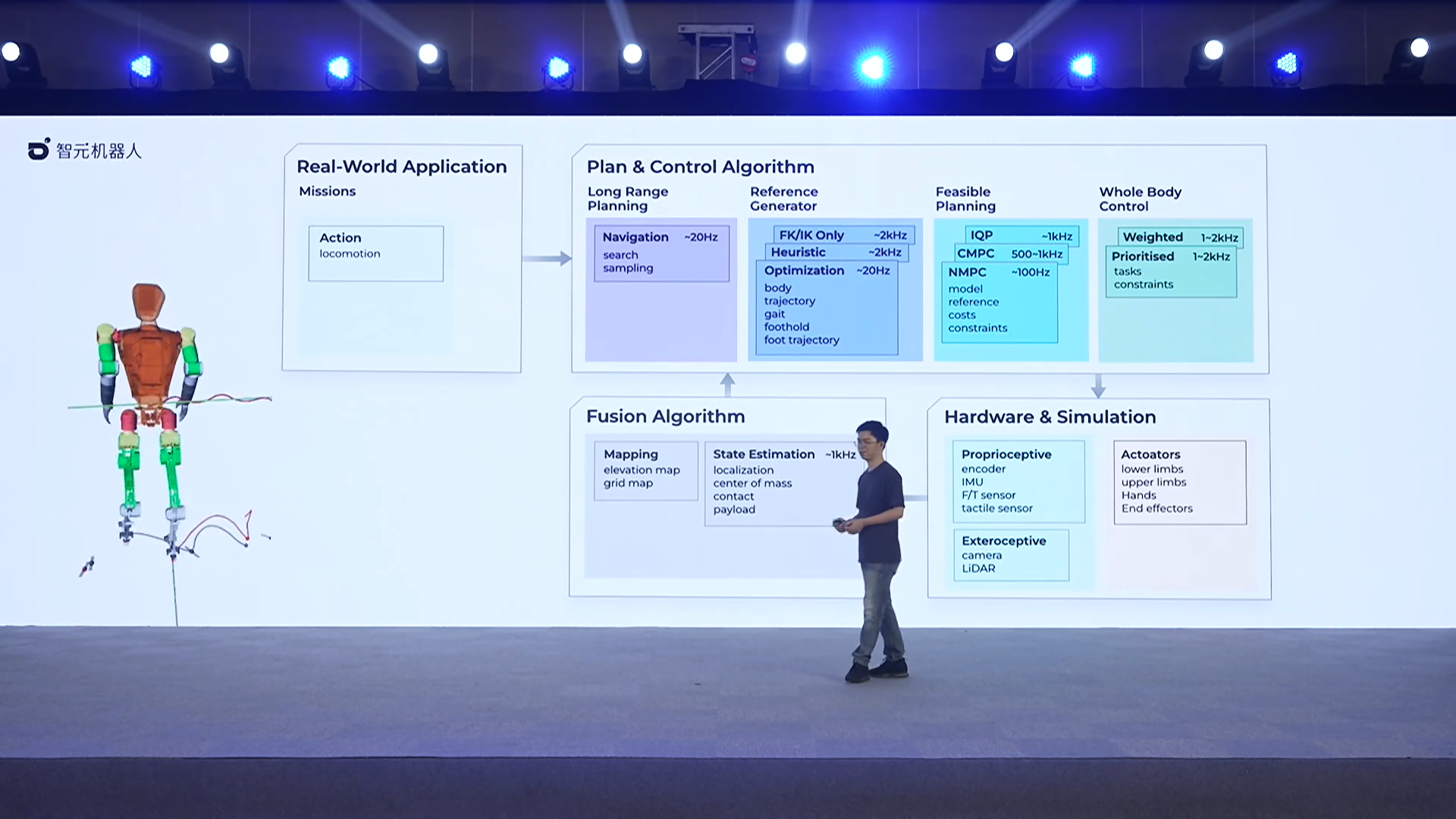This screenshot has height=819, width=1456.
Task: Click the "Long Range Planning" column label
Action: click(x=628, y=199)
